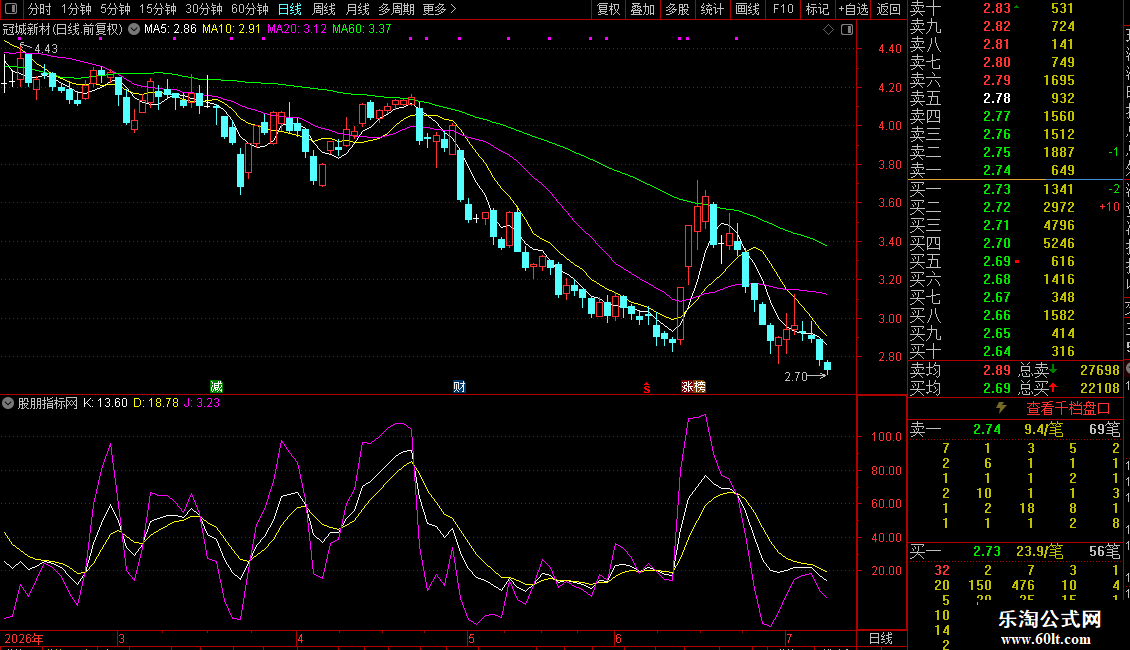Click the MA5: 2.86 value label
The height and width of the screenshot is (650, 1130).
tap(170, 29)
